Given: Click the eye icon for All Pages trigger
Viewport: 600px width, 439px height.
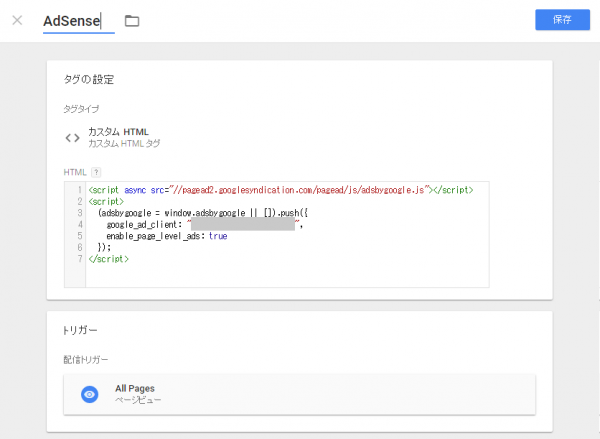Looking at the screenshot, I should (90, 394).
